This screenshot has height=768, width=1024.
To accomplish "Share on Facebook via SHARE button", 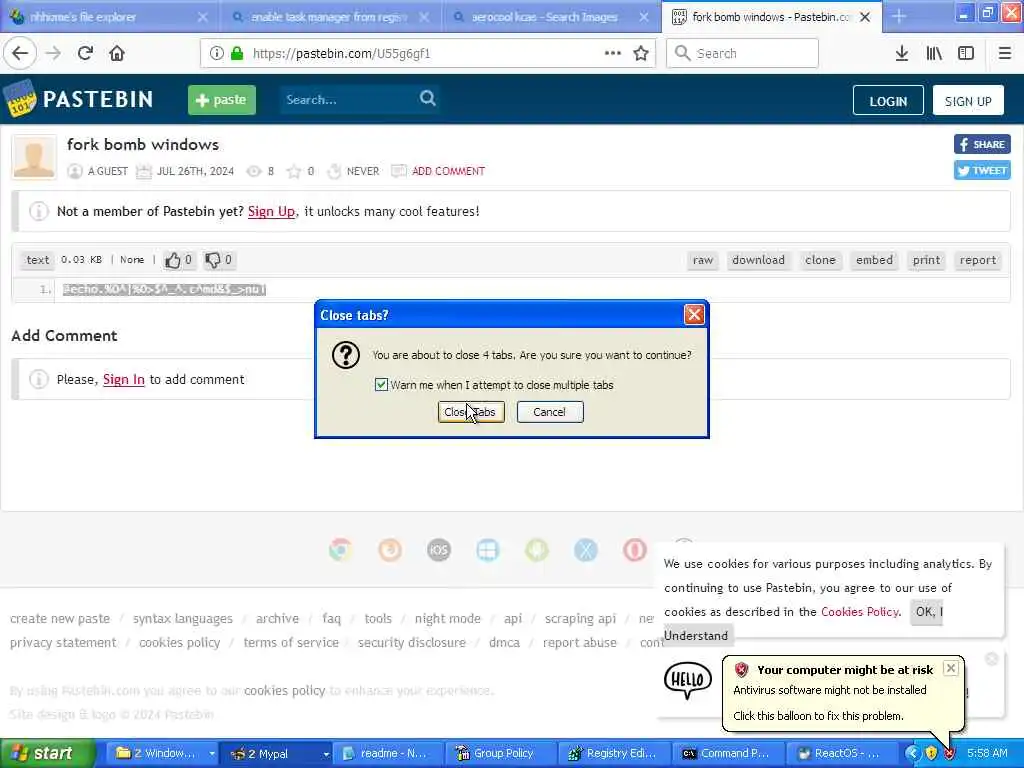I will click(982, 144).
